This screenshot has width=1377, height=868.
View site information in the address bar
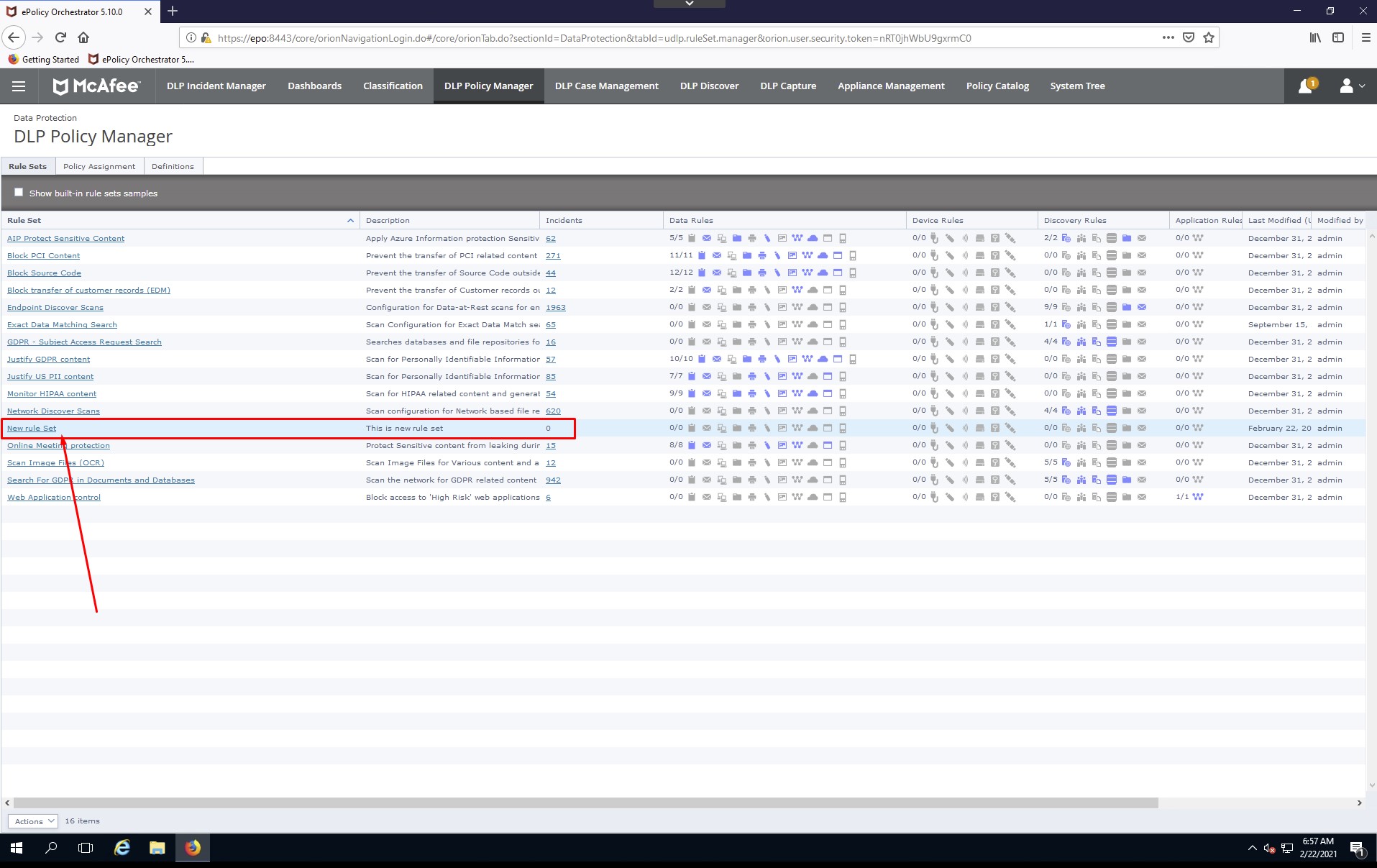click(x=191, y=38)
